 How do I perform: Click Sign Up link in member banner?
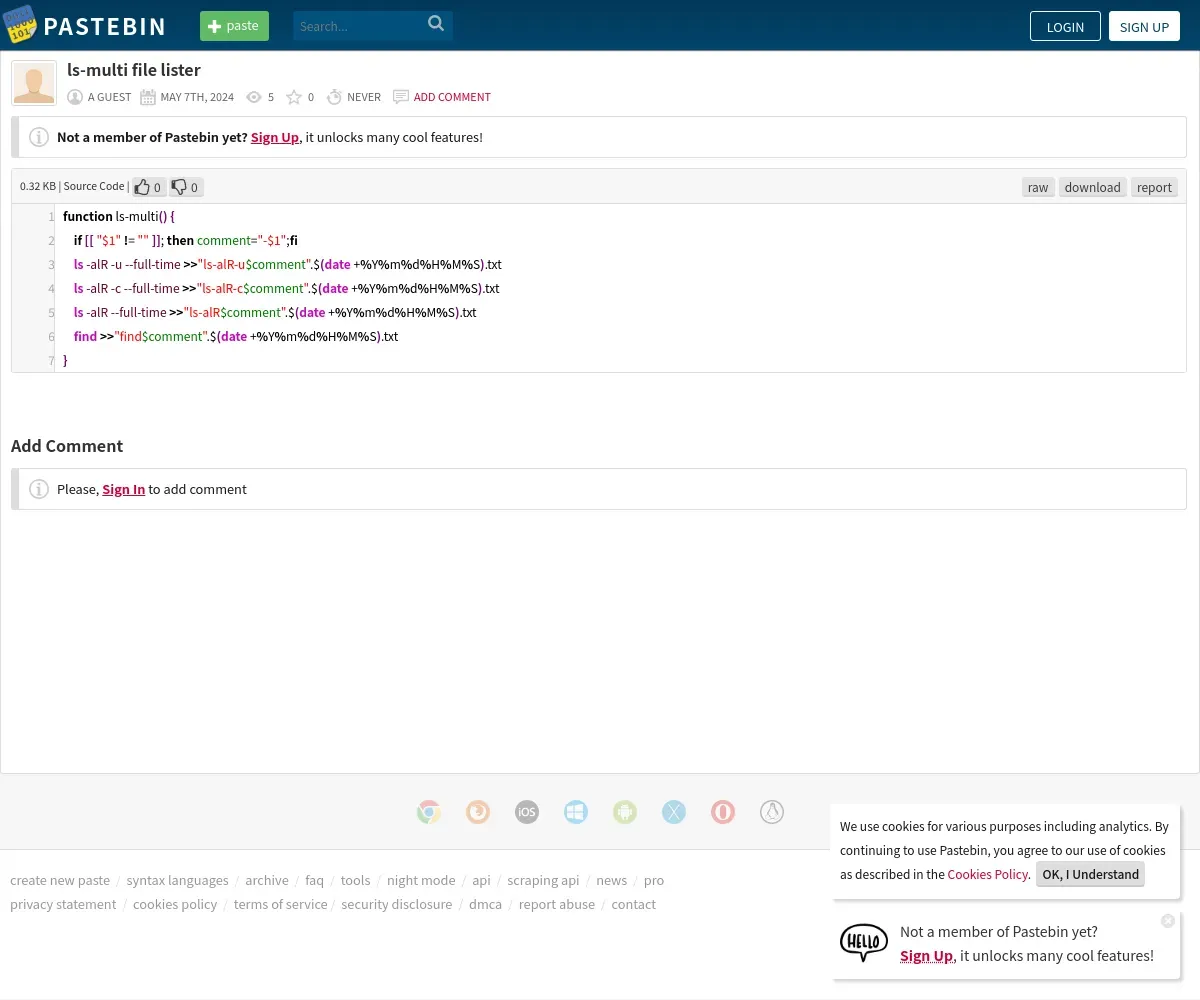click(275, 137)
